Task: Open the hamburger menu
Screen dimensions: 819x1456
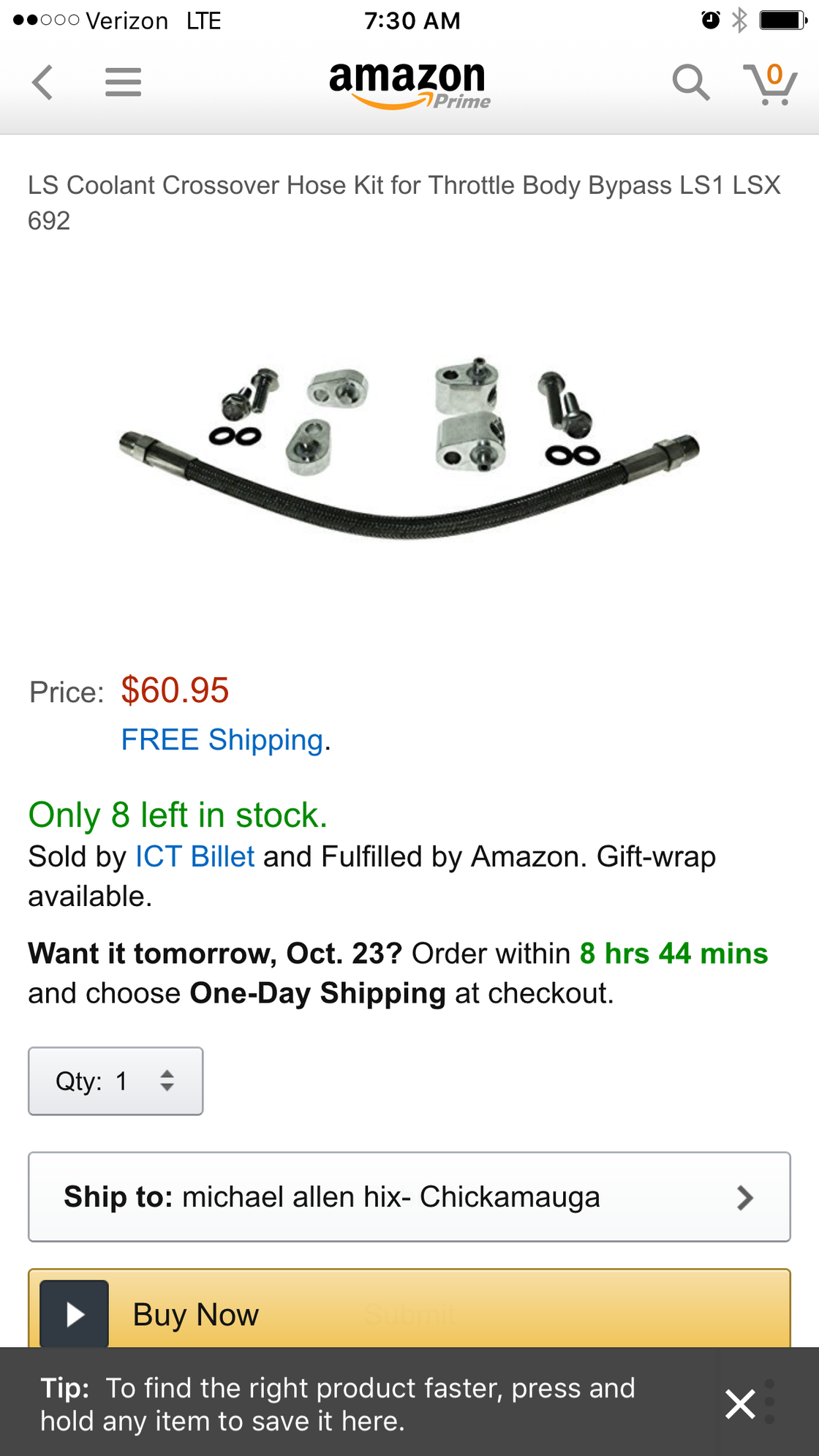Action: click(x=123, y=82)
